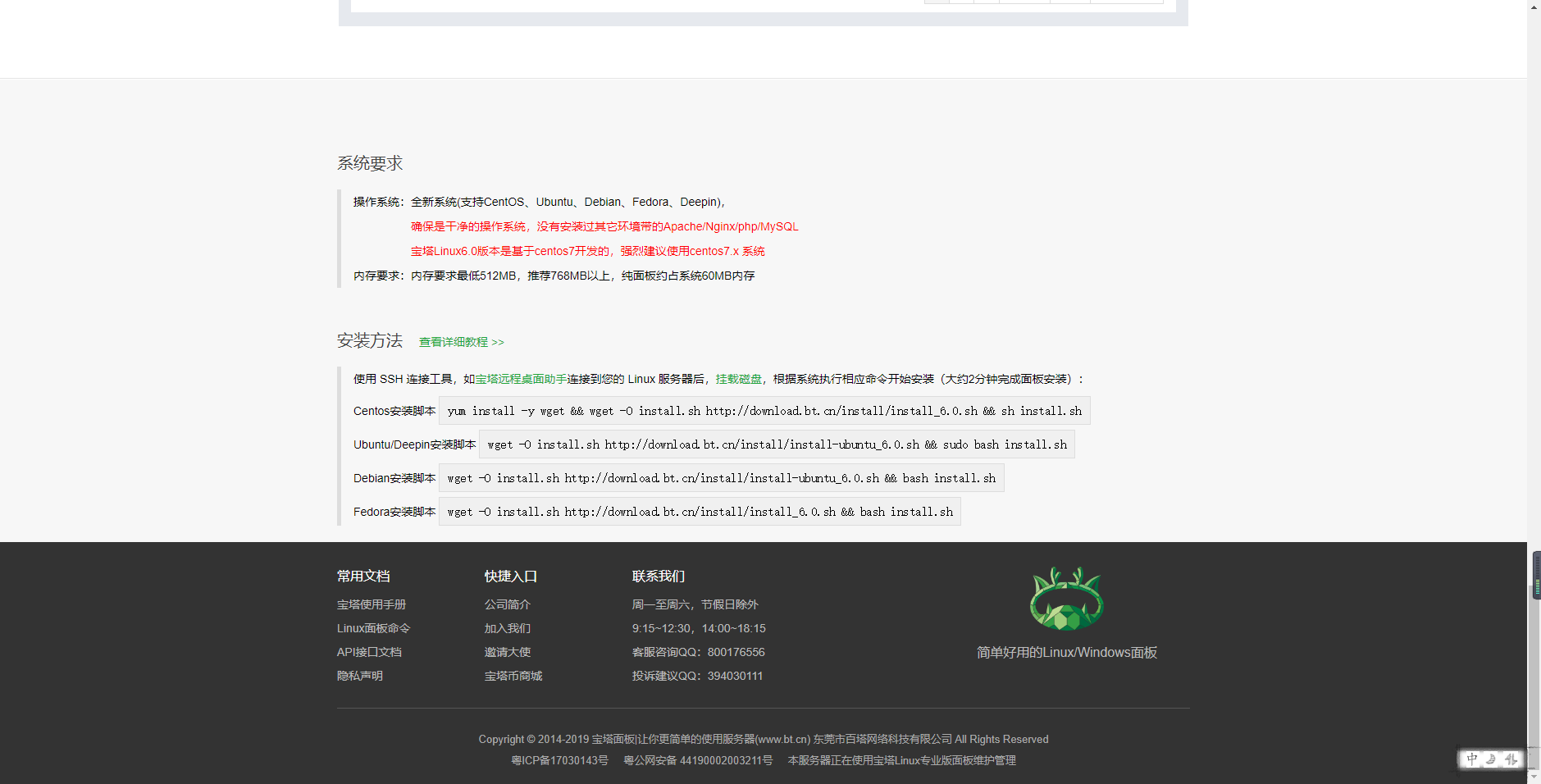1541x784 pixels.
Task: Click the 粤ICP备17030143号 text
Action: coord(560,760)
